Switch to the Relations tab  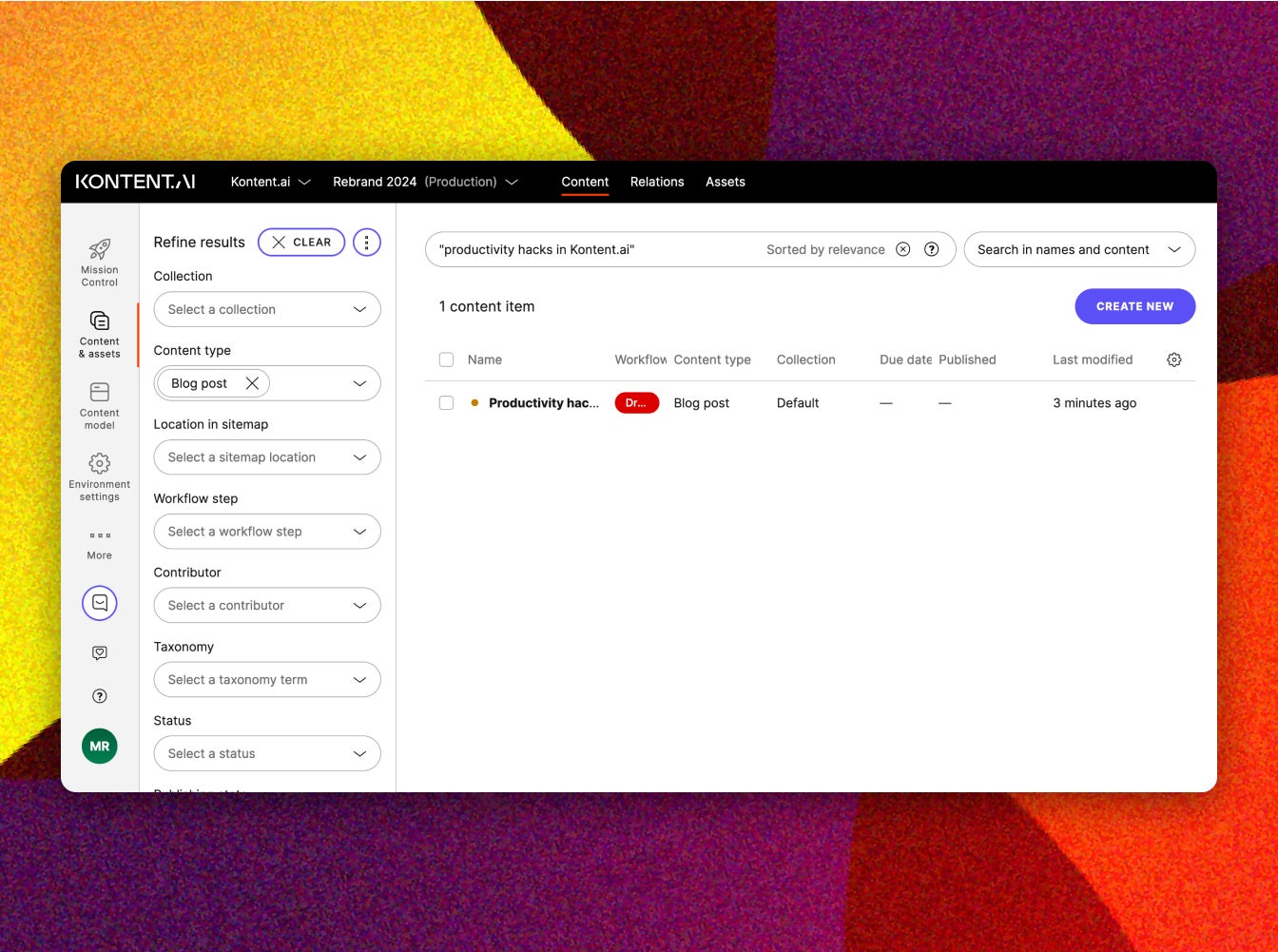click(x=657, y=182)
